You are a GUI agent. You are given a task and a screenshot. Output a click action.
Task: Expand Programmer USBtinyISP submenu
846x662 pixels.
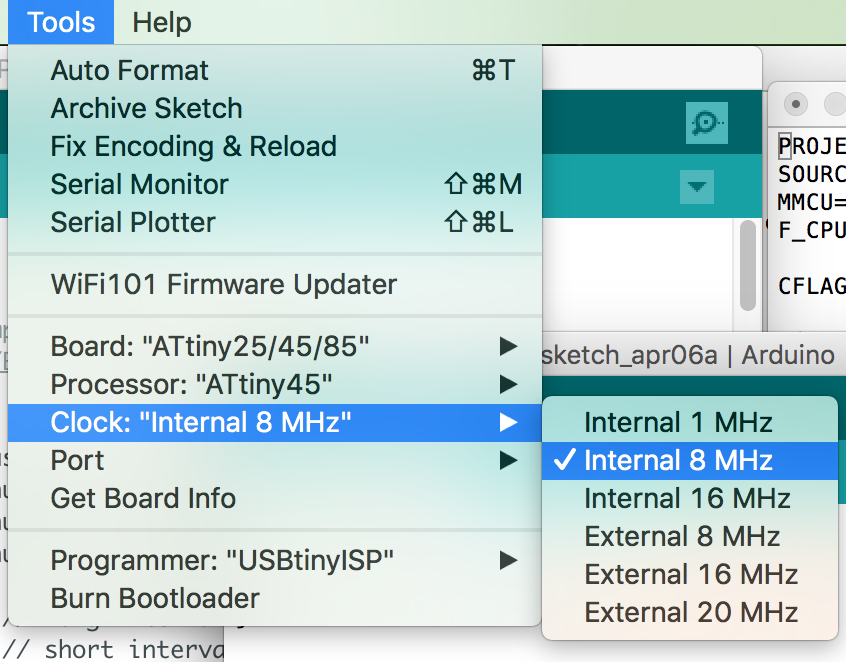[x=275, y=560]
